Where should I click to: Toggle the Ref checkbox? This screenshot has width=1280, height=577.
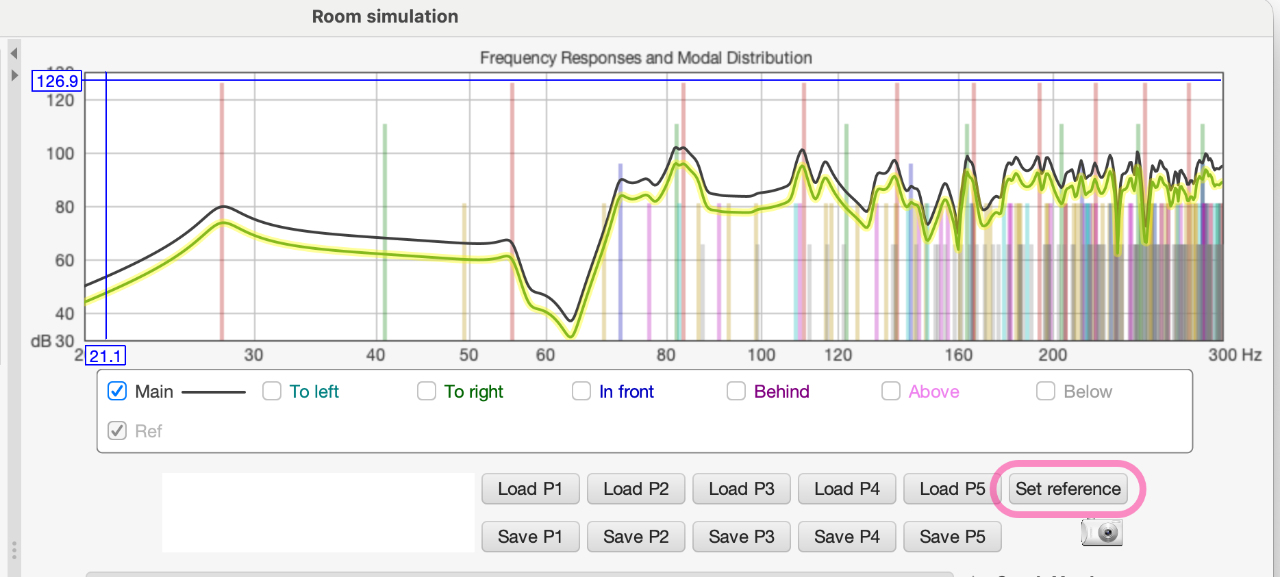coord(117,432)
